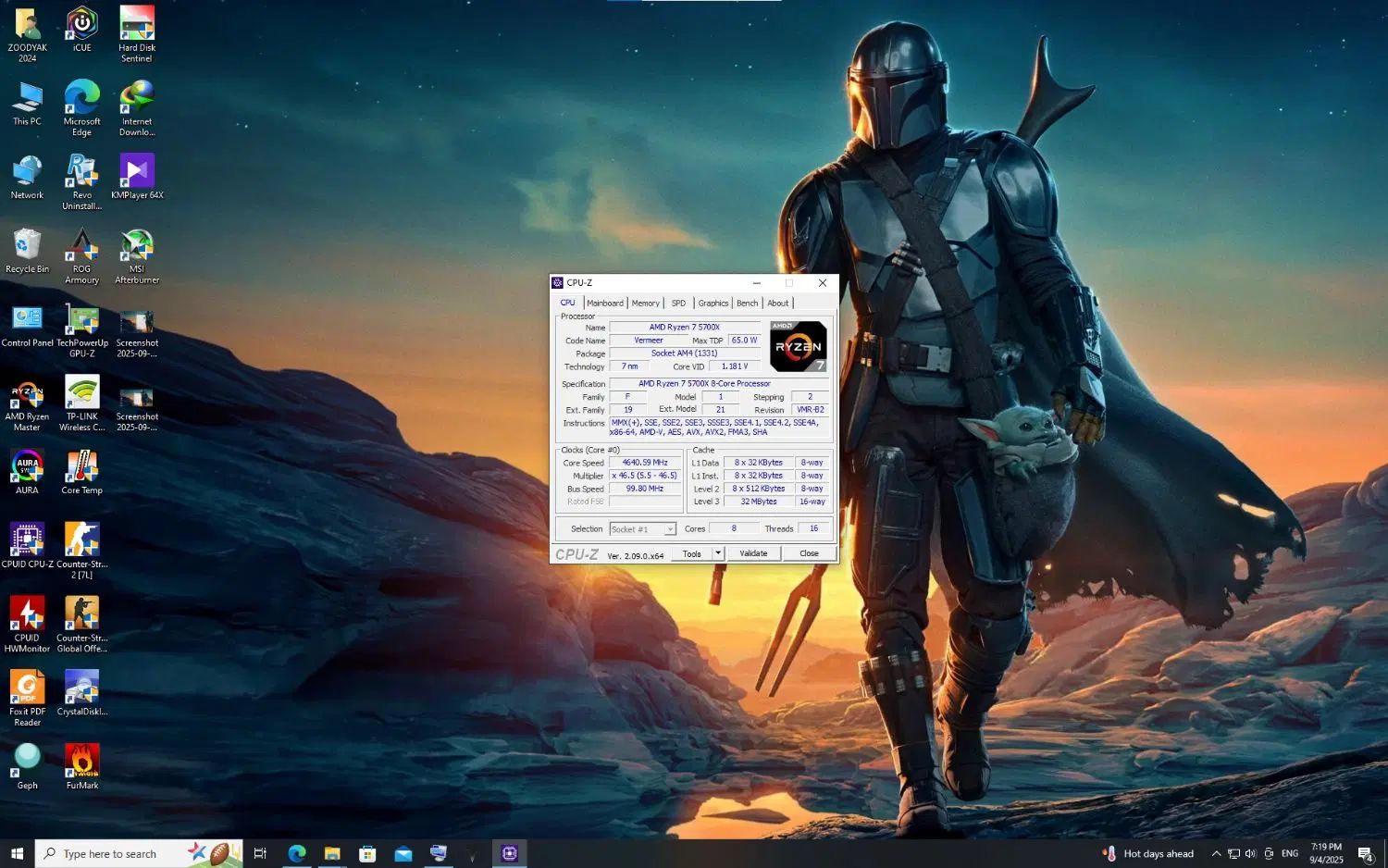Launch AMD Ryzen Master shortcut
Image resolution: width=1388 pixels, height=868 pixels.
coord(27,405)
